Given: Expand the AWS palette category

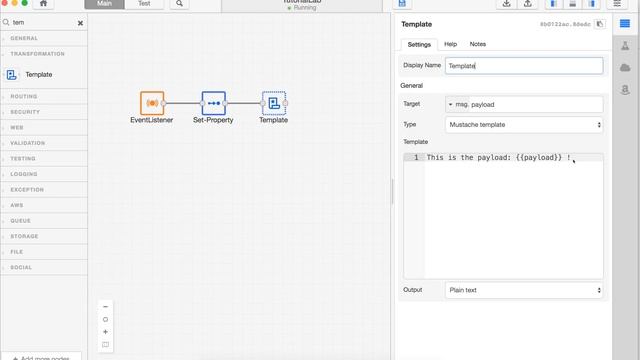Looking at the screenshot, I should click(x=44, y=205).
